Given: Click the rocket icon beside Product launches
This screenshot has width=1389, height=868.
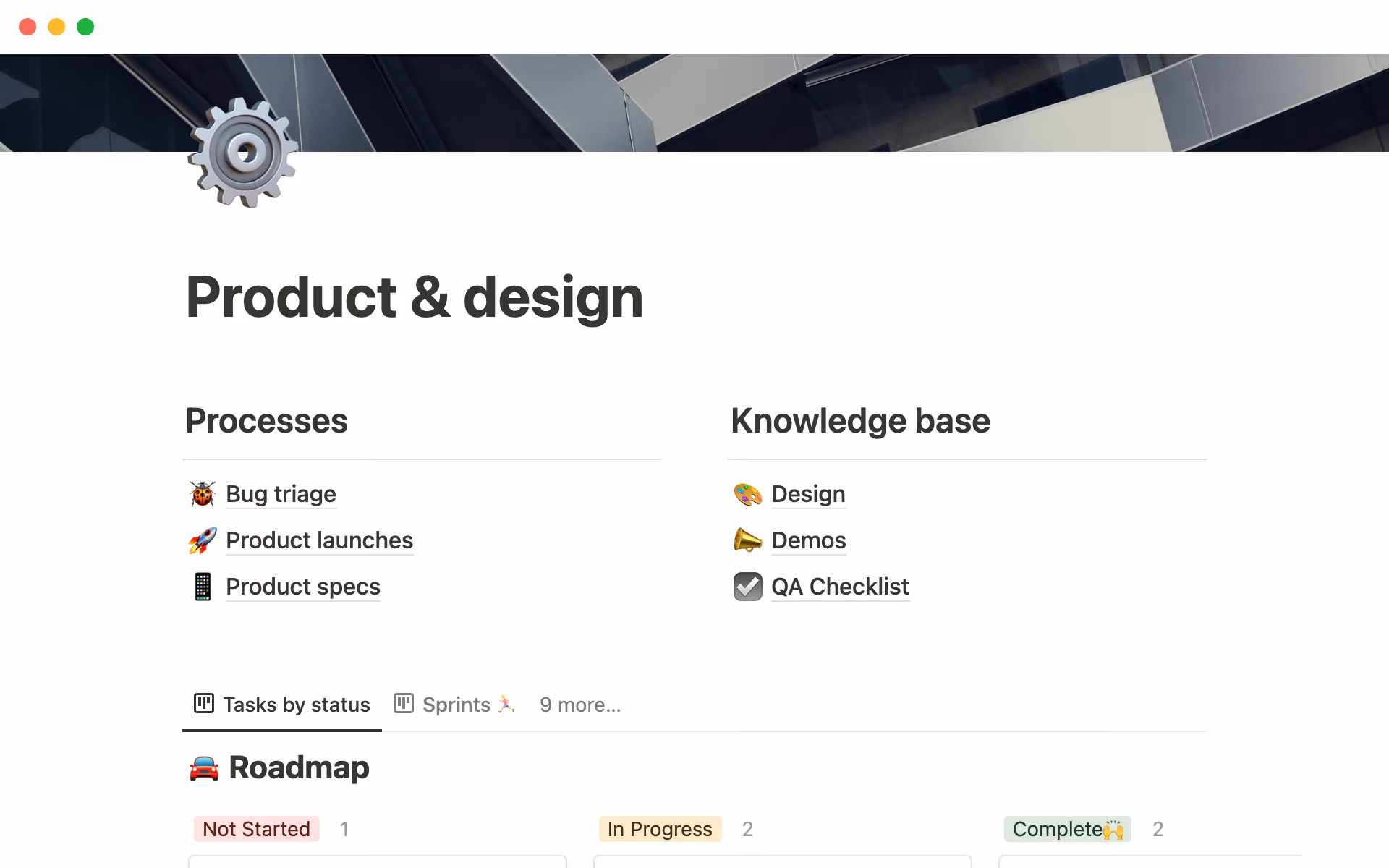Looking at the screenshot, I should (x=203, y=540).
